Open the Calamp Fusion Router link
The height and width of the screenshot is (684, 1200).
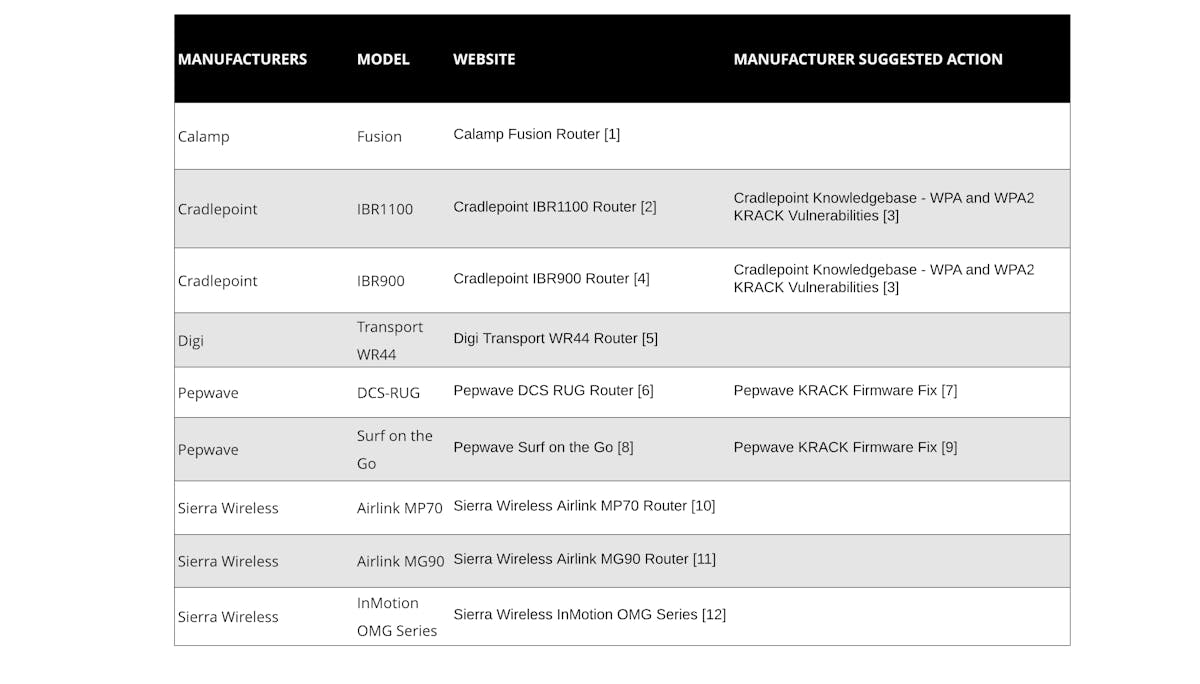[x=536, y=134]
